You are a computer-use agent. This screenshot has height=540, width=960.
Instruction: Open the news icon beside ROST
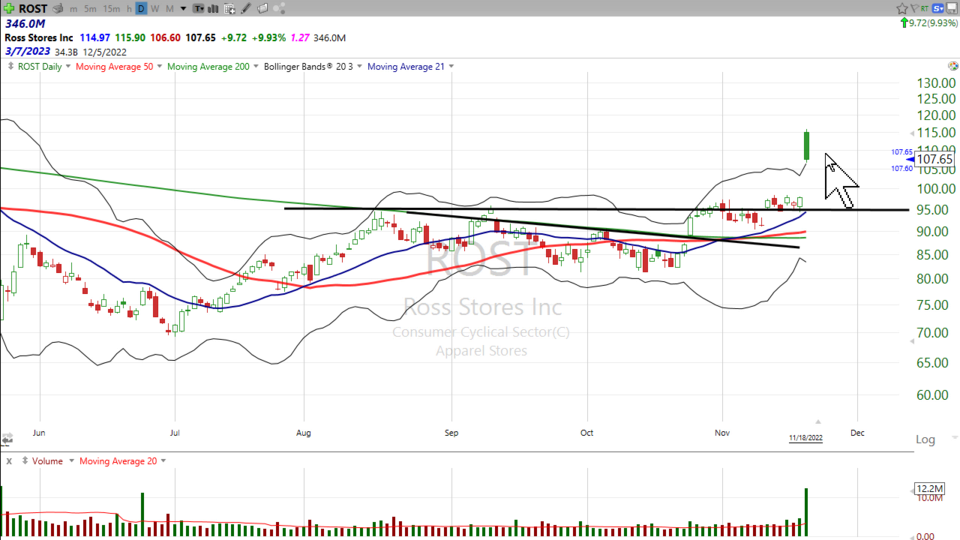tap(58, 9)
